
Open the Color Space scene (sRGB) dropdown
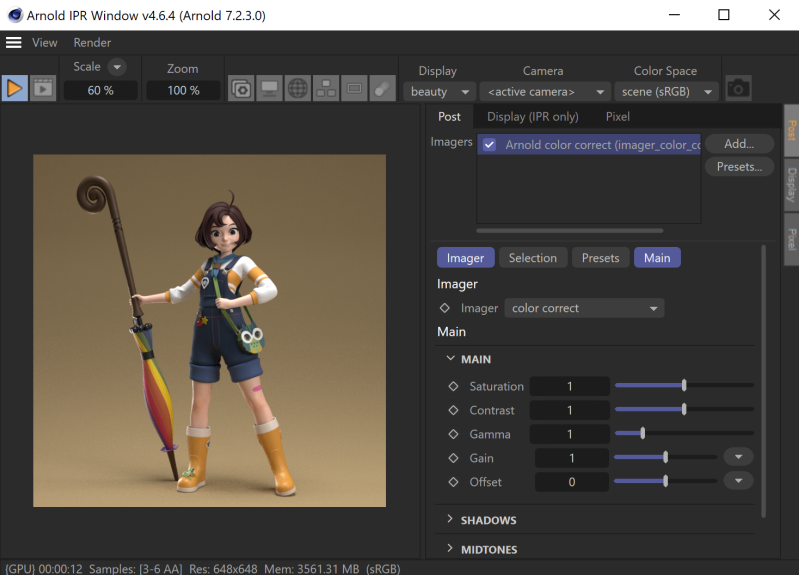(x=666, y=92)
